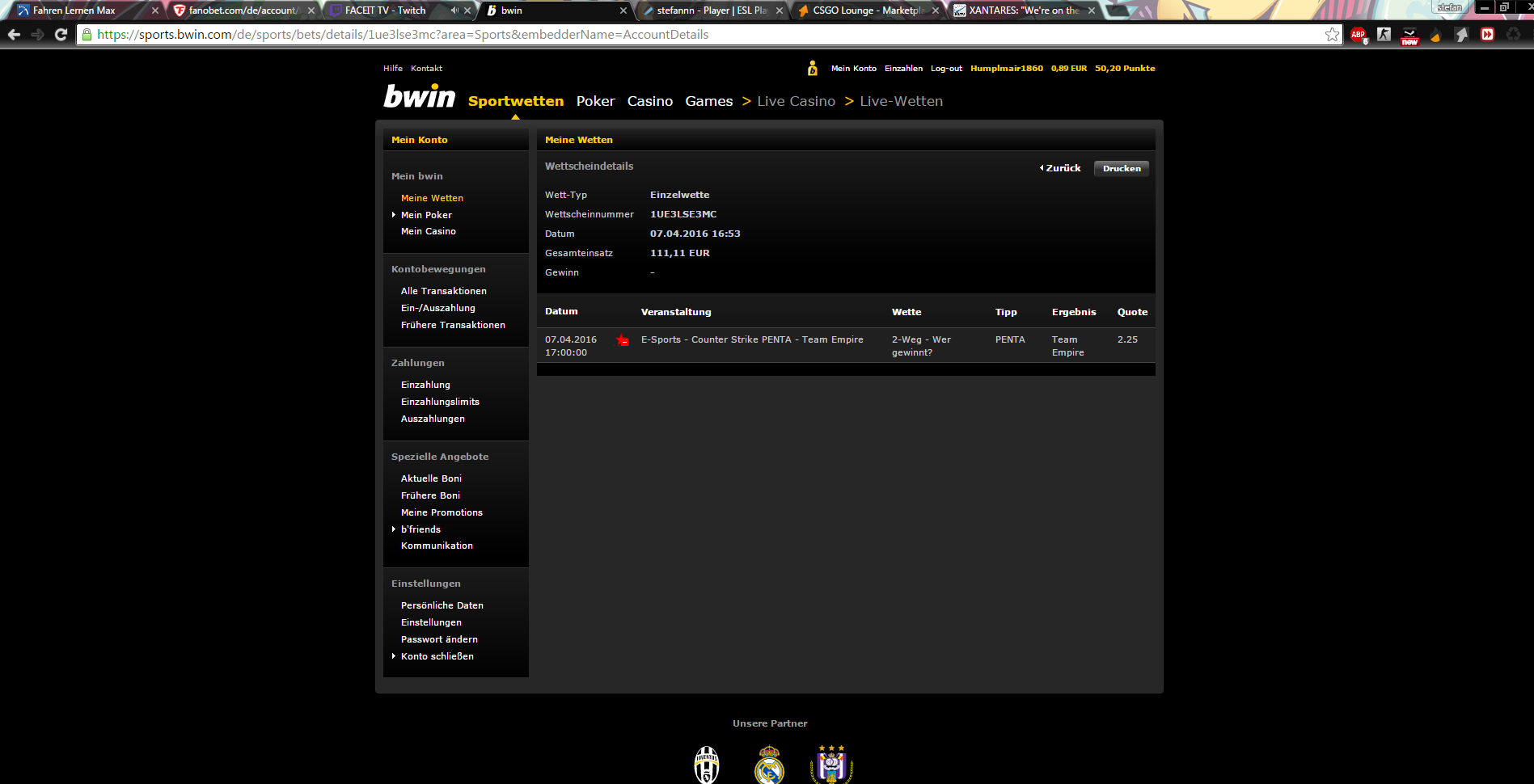Click the yellow bwin account figure icon
The width and height of the screenshot is (1534, 784).
[813, 69]
